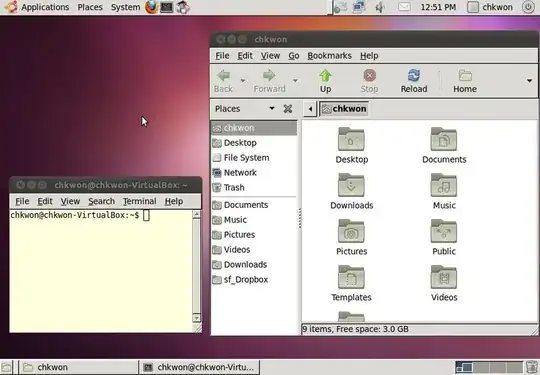Select Trash in Places sidebar
Image resolution: width=540 pixels, height=375 pixels.
tap(254, 188)
